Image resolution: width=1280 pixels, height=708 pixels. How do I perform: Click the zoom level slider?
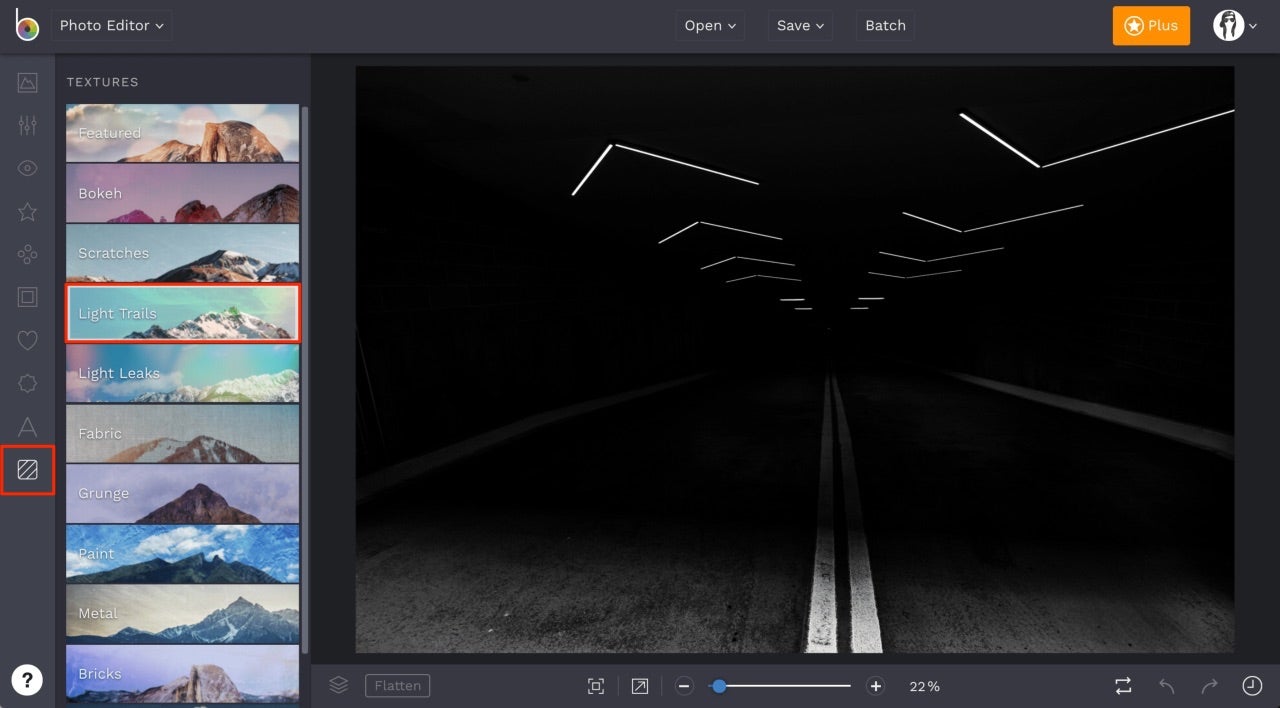(x=719, y=686)
